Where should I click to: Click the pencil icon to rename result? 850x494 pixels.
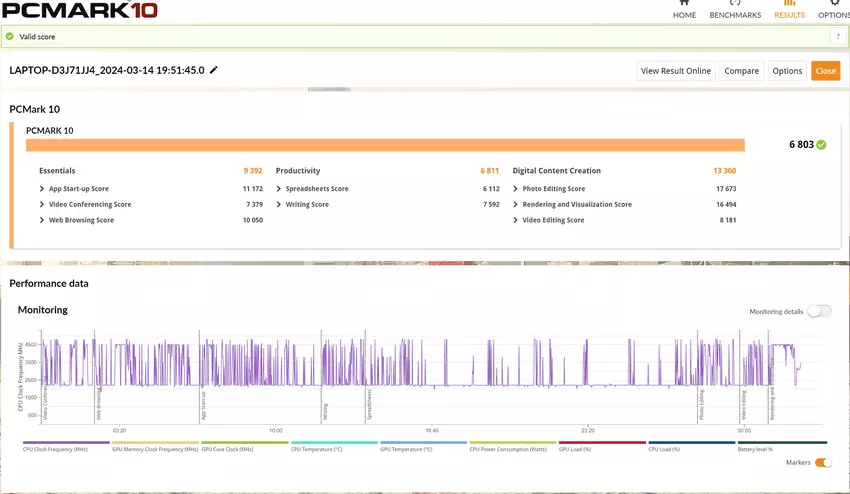214,70
